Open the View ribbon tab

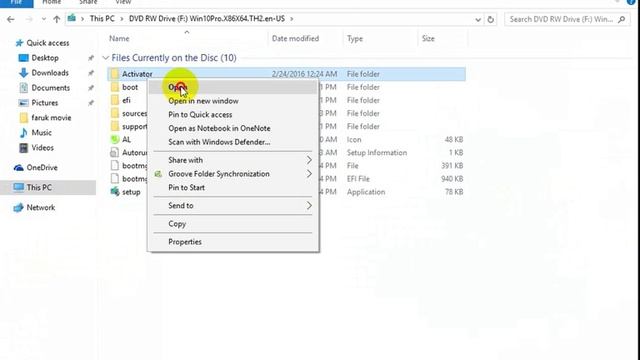(x=123, y=2)
